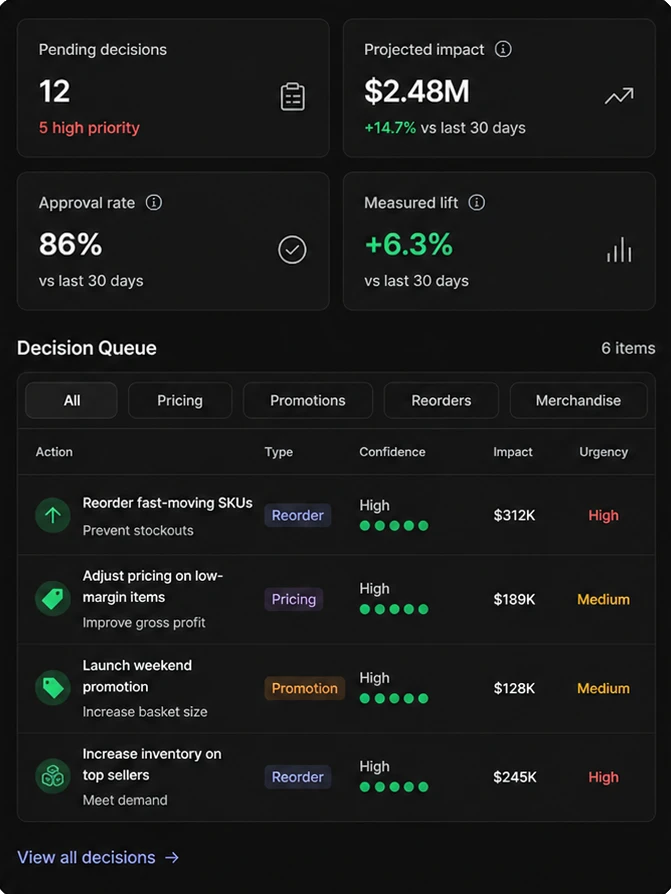Click the Projected impact info icon
The width and height of the screenshot is (671, 894).
tap(503, 49)
